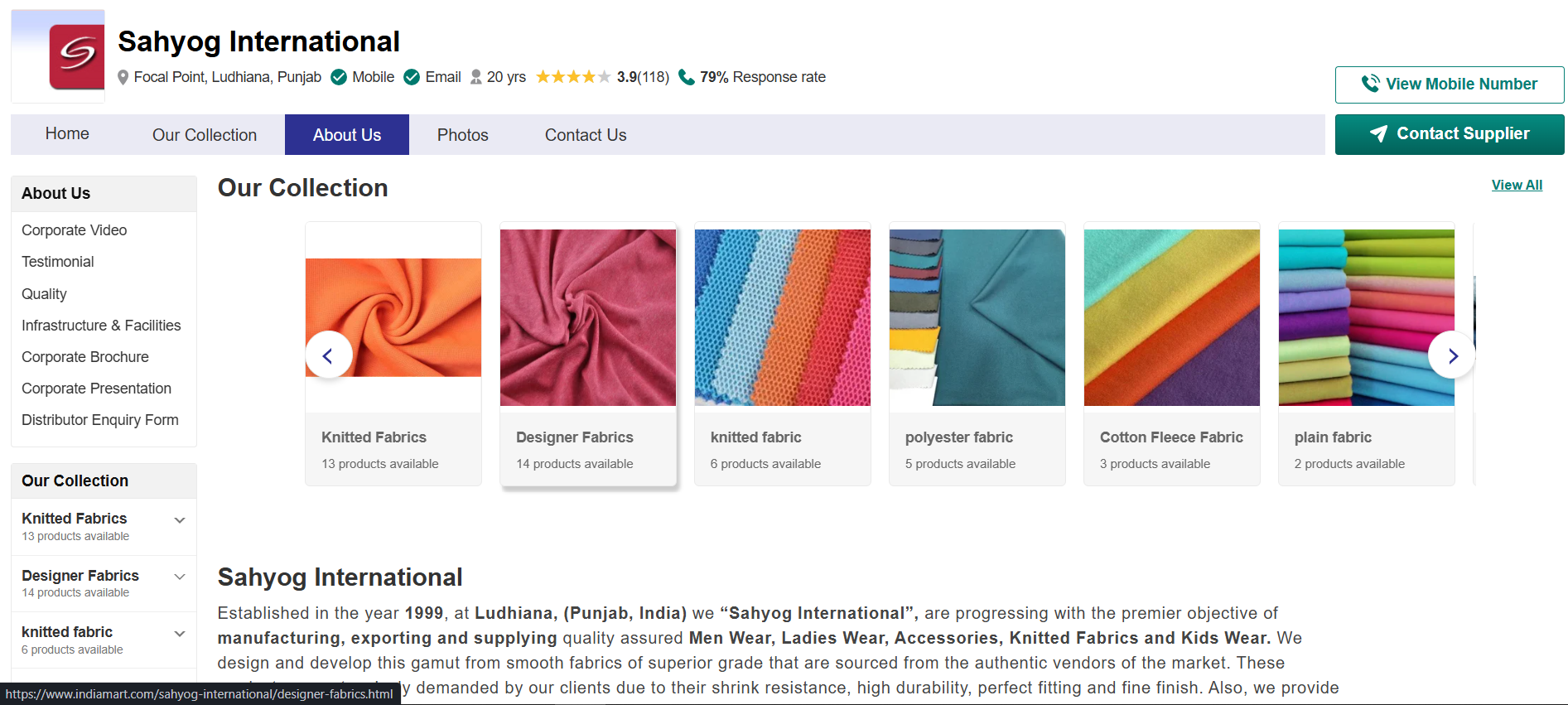Go to the Contact Us tab
The image size is (1568, 705).
586,135
